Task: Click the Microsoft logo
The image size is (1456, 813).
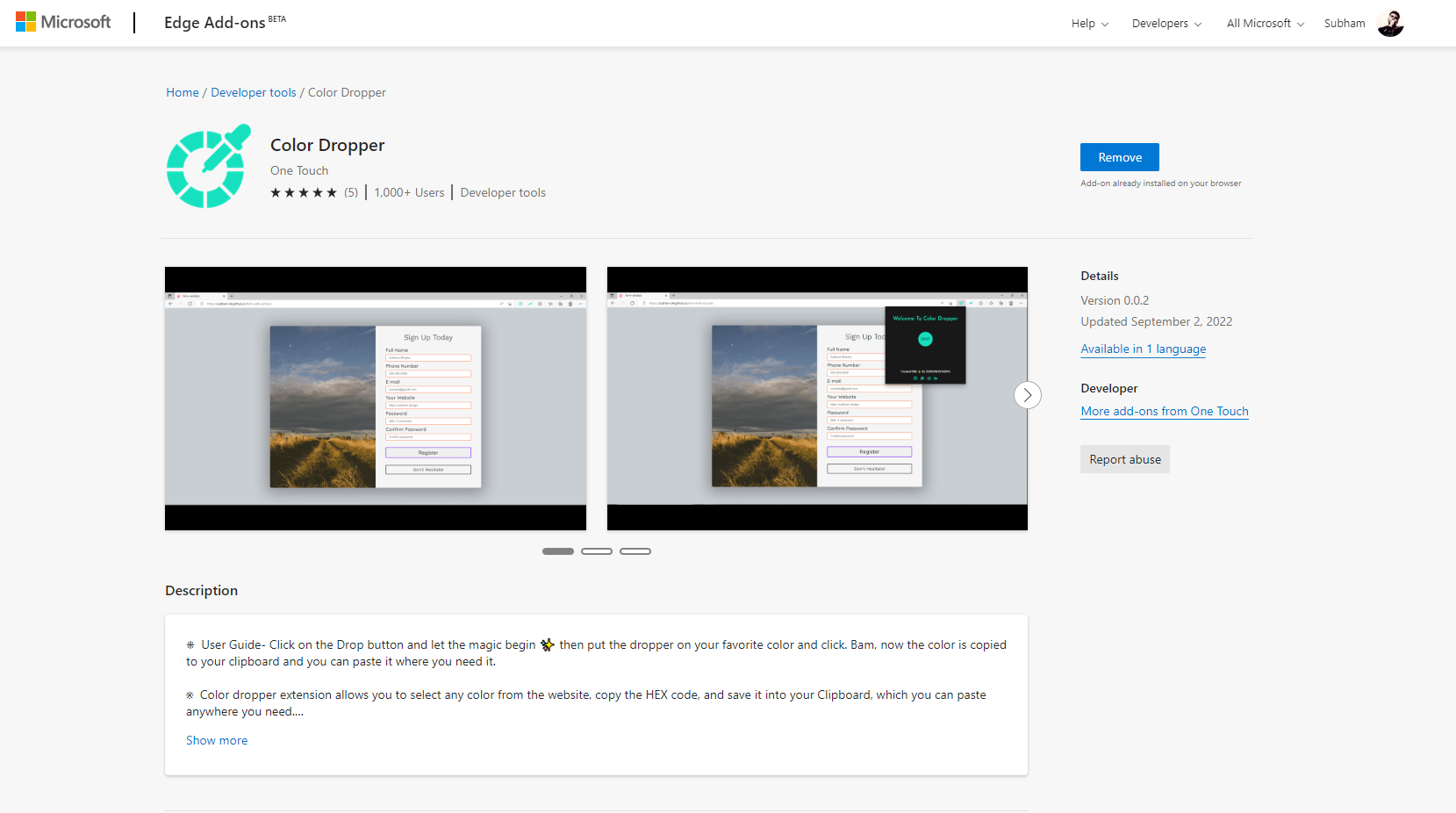Action: 63,22
